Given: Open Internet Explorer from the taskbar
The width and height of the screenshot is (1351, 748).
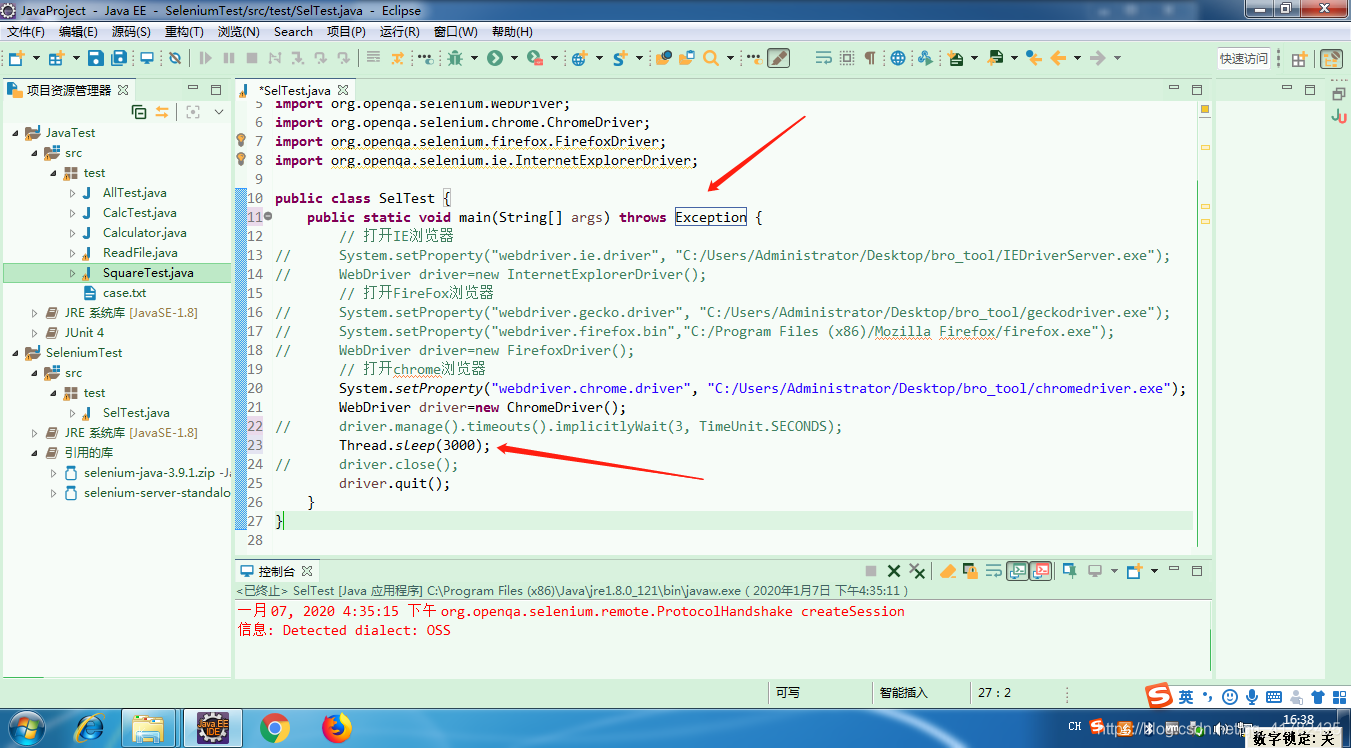Looking at the screenshot, I should coord(89,727).
